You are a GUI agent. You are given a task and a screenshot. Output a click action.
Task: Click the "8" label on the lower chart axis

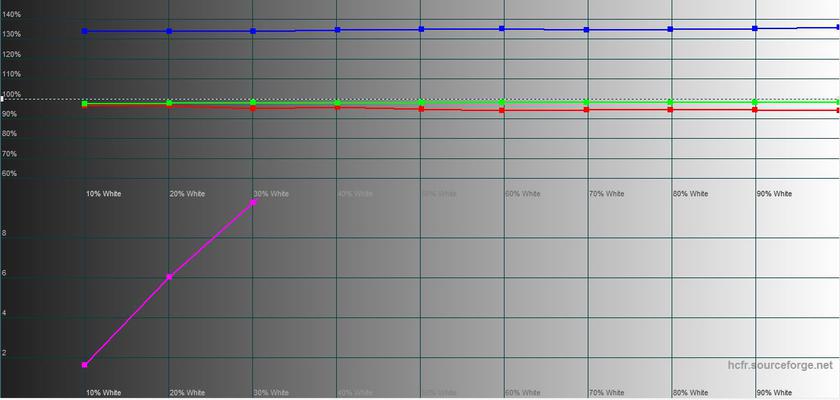(5, 234)
